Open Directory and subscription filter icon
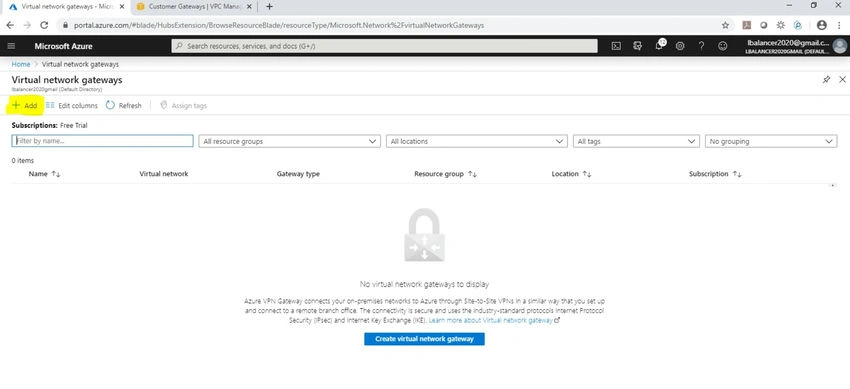The width and height of the screenshot is (850, 389). tap(638, 46)
